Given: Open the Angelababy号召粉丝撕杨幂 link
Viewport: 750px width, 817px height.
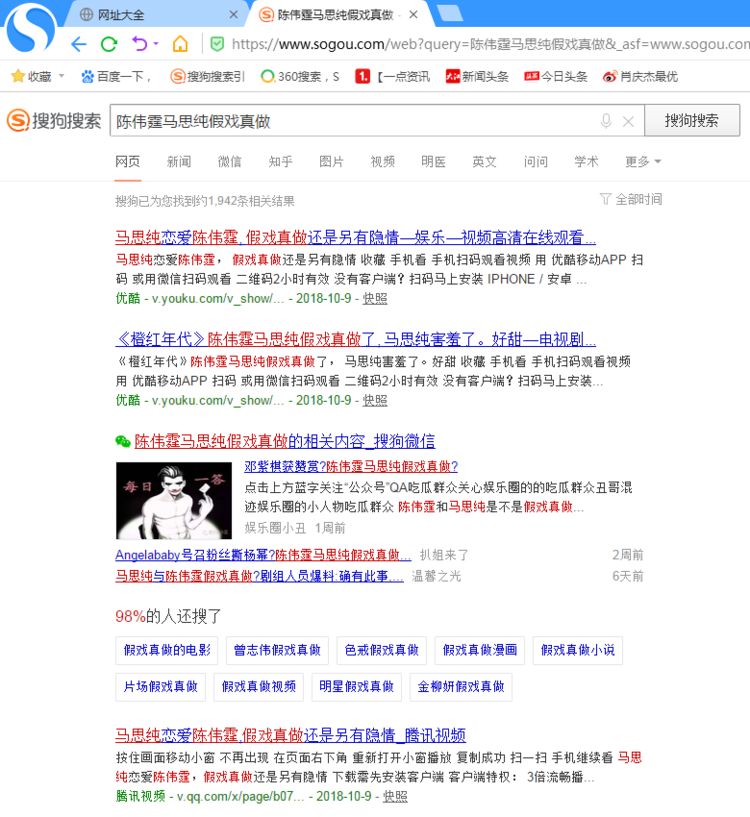Looking at the screenshot, I should pos(263,555).
